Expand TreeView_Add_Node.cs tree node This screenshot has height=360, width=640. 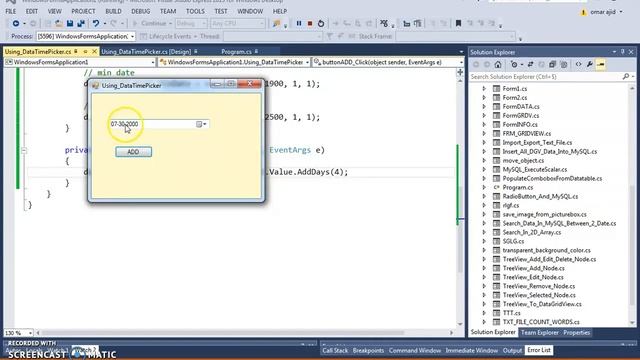click(x=484, y=268)
